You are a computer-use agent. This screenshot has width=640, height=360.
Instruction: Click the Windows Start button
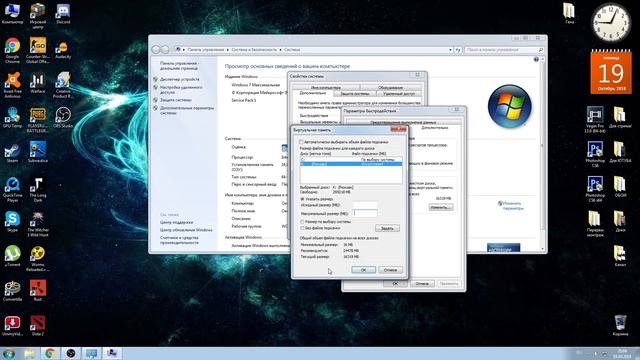pyautogui.click(x=9, y=353)
